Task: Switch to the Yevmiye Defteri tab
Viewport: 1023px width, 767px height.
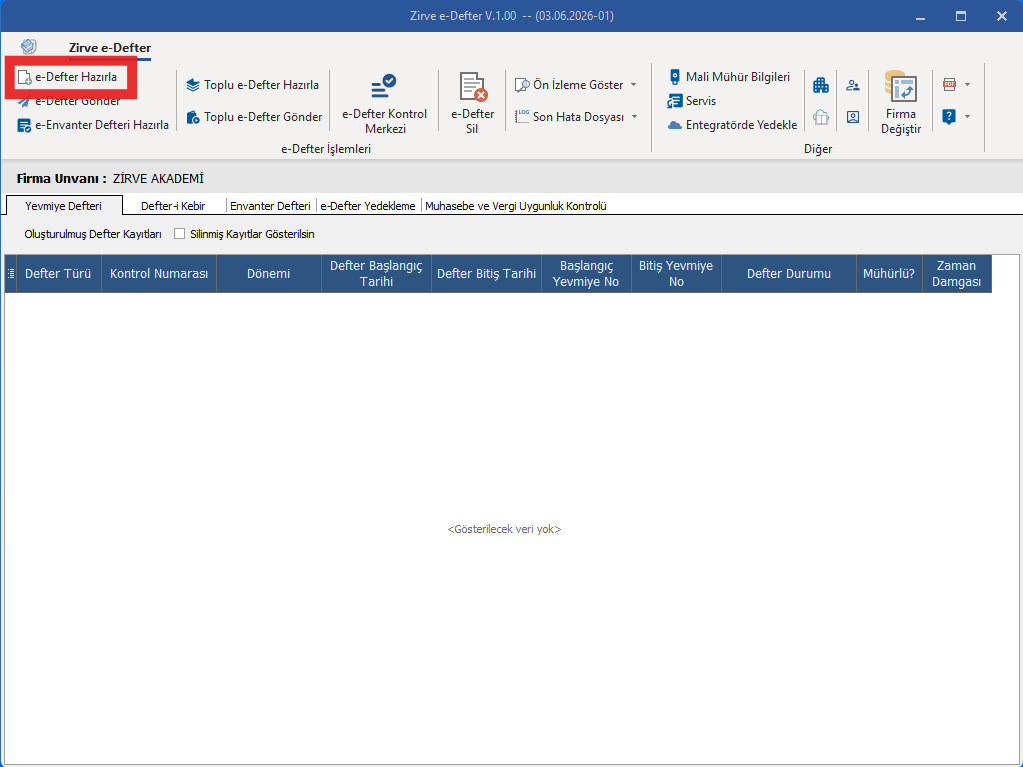Action: tap(63, 206)
